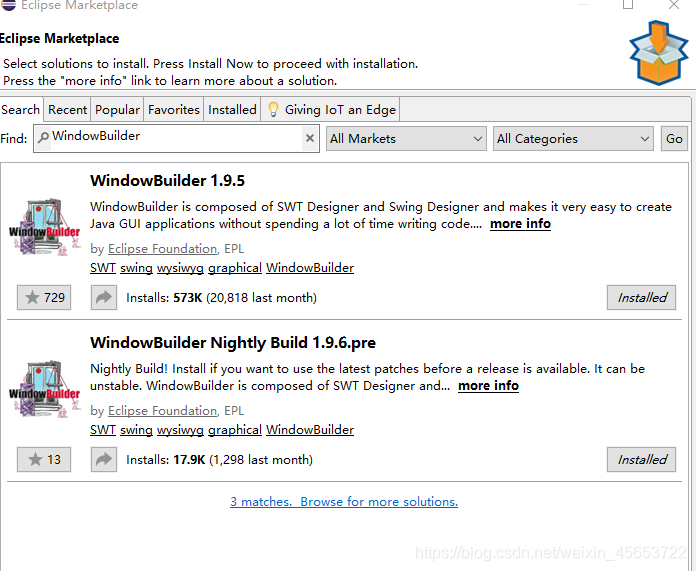
Task: Close the Eclipse Marketplace window
Action: pos(674,4)
